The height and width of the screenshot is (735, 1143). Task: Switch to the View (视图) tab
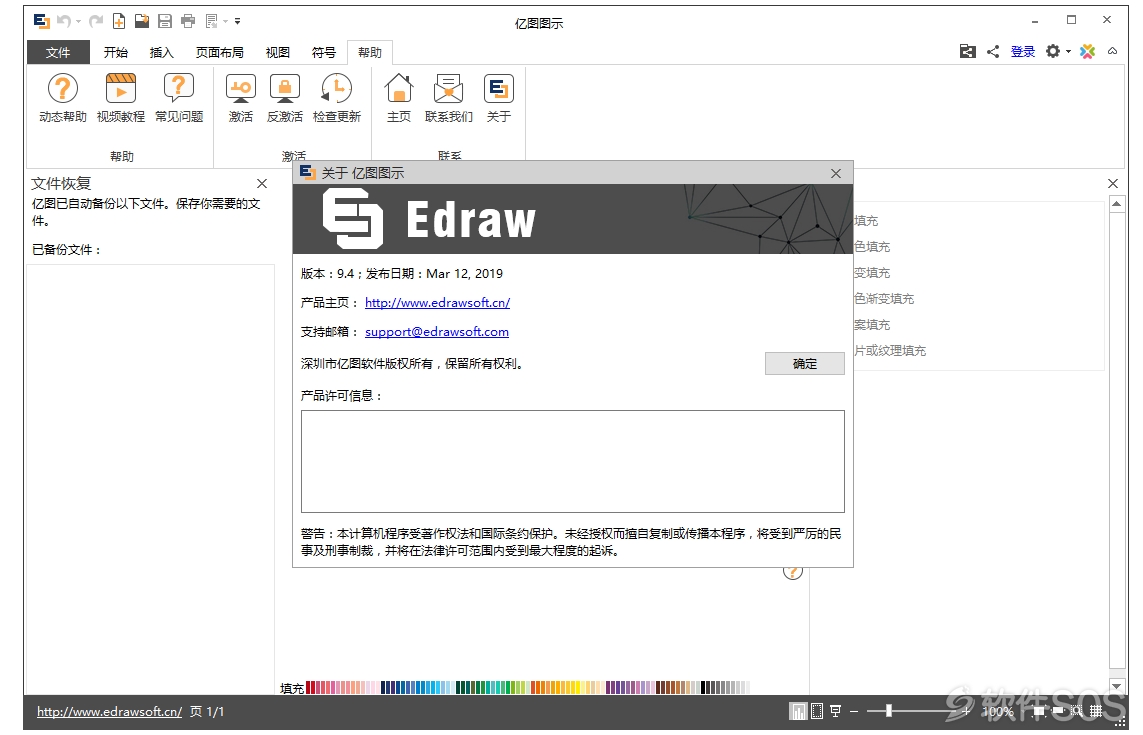278,52
